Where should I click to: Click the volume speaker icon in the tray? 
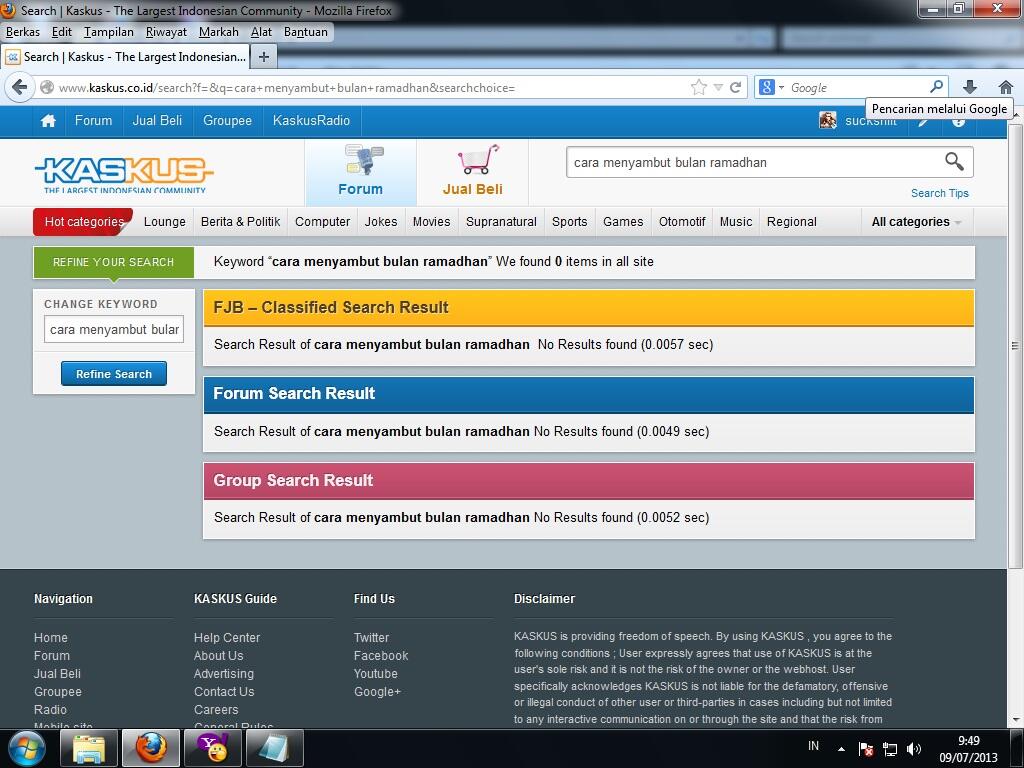[914, 749]
